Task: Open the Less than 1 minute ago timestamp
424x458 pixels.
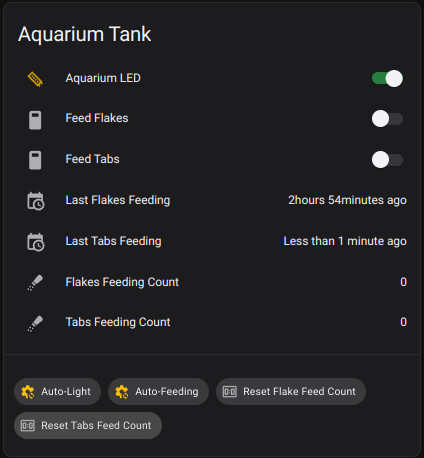Action: pyautogui.click(x=345, y=241)
